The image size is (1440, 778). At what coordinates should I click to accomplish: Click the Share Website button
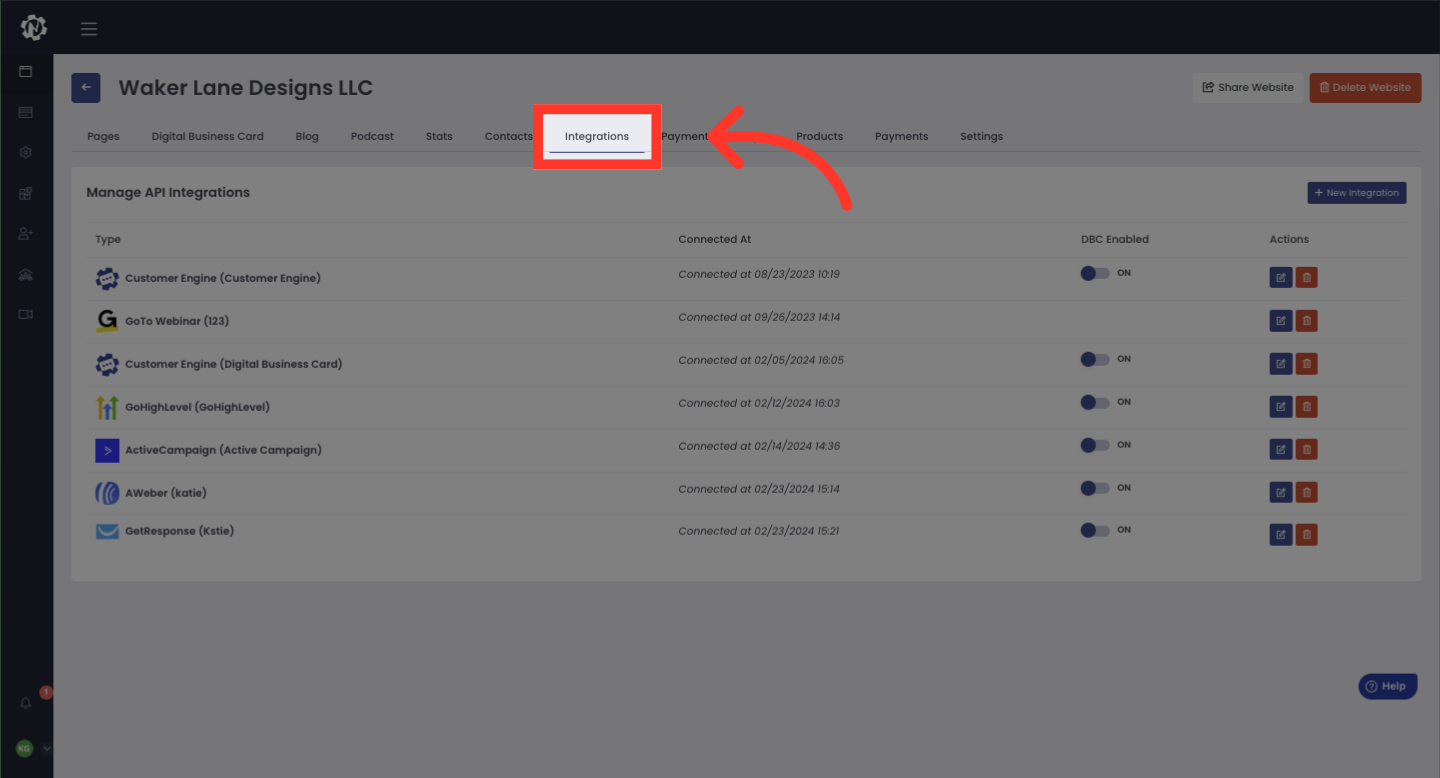1248,87
